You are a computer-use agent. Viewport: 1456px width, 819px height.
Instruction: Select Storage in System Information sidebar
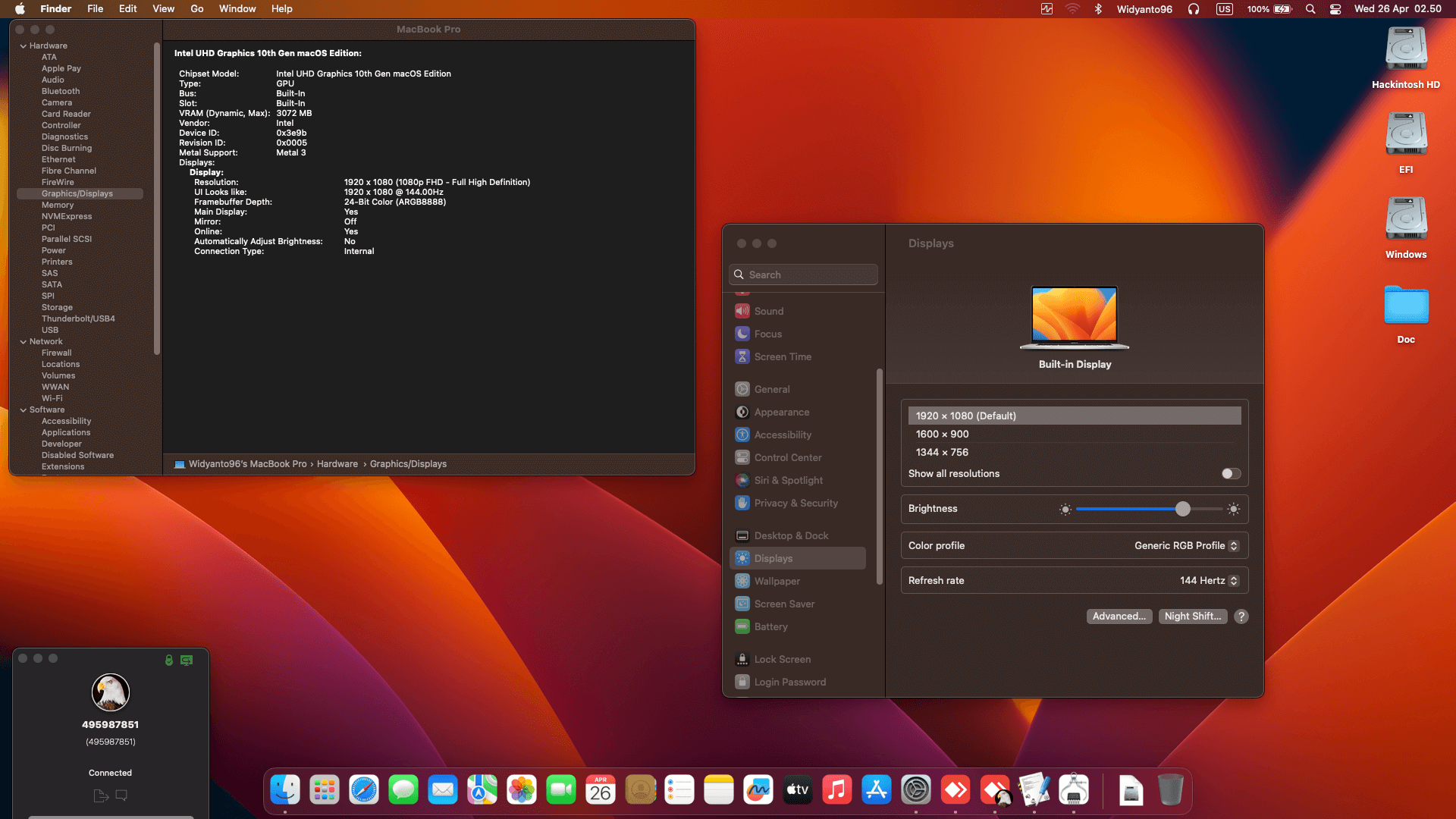tap(57, 308)
